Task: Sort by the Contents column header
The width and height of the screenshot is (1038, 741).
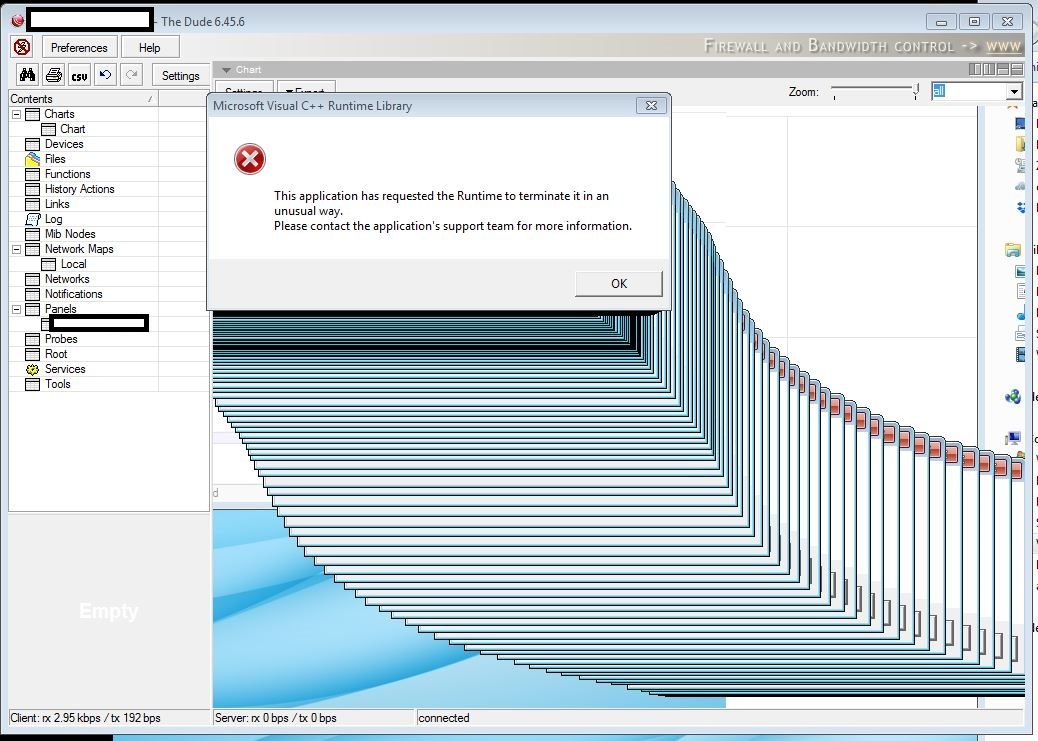Action: pos(83,99)
